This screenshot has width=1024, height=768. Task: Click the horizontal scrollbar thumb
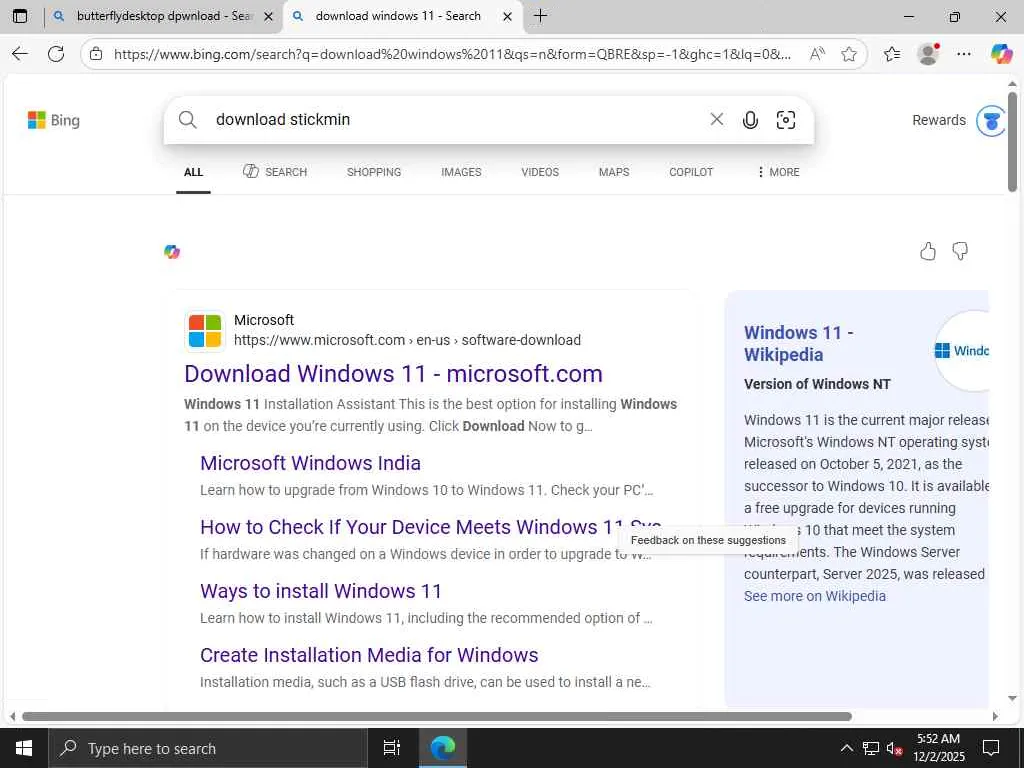pyautogui.click(x=437, y=716)
